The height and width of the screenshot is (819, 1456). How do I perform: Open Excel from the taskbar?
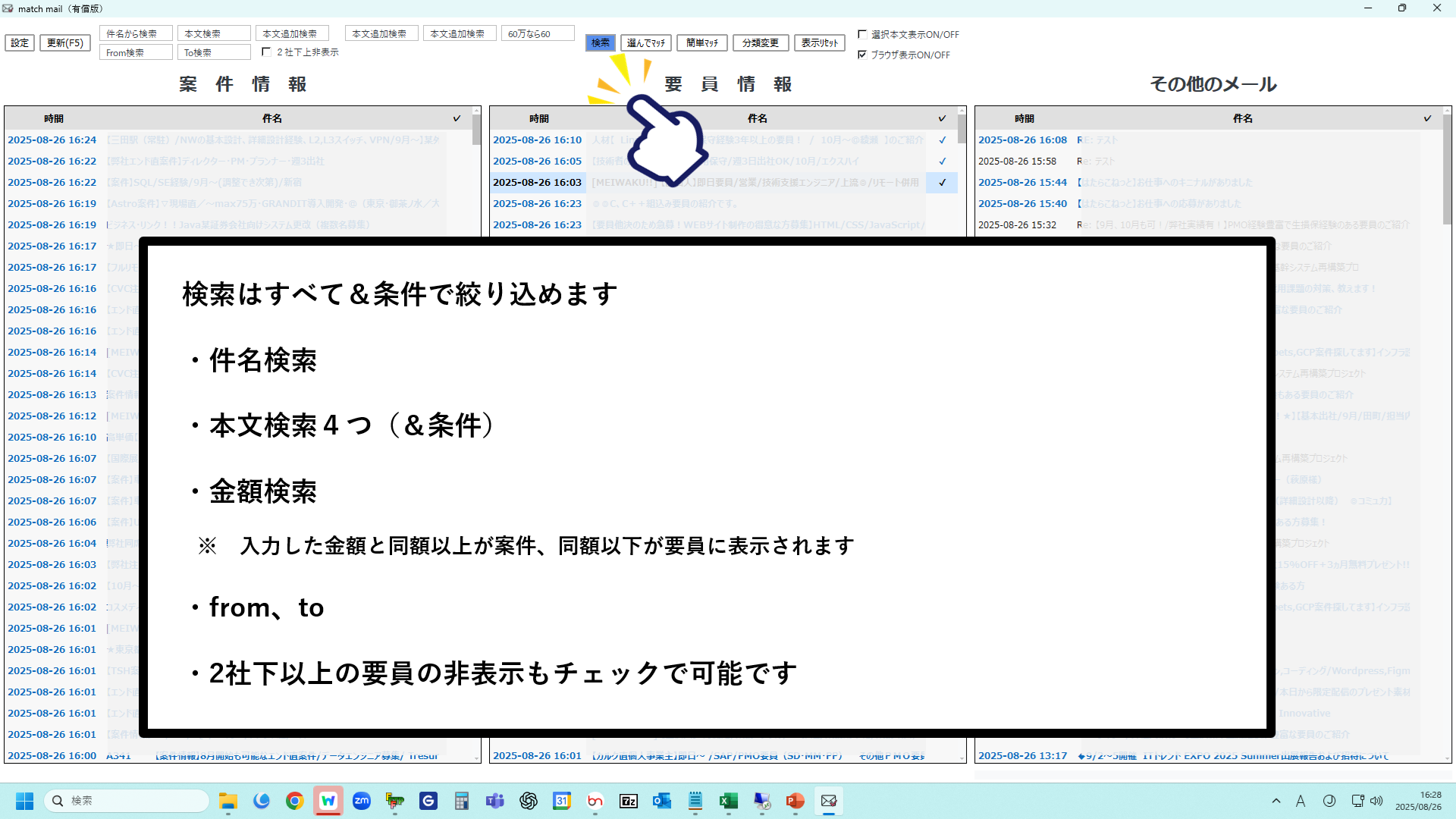(x=729, y=801)
